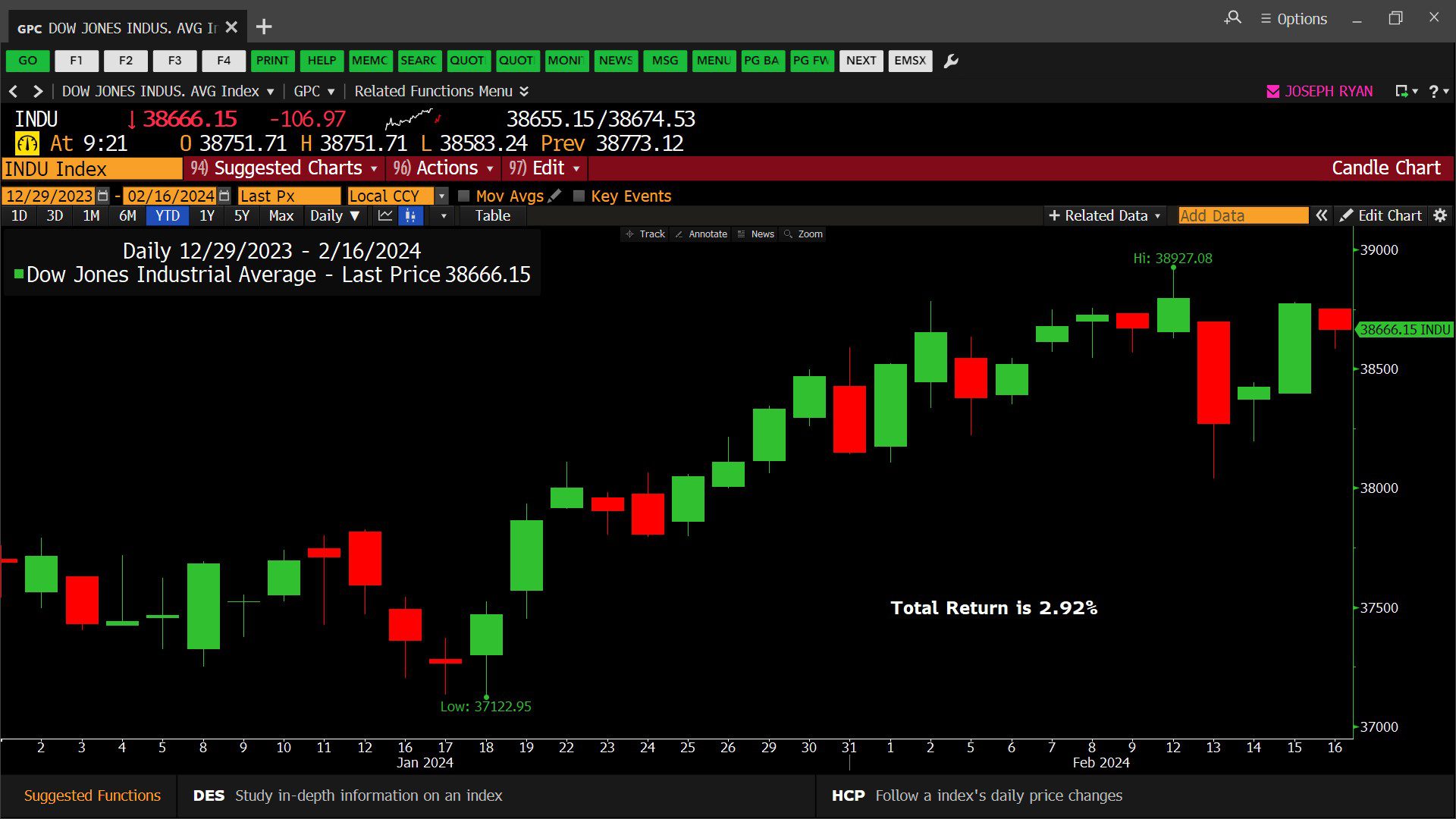Open HCP suggested function link
This screenshot has height=819, width=1456.
click(x=977, y=795)
